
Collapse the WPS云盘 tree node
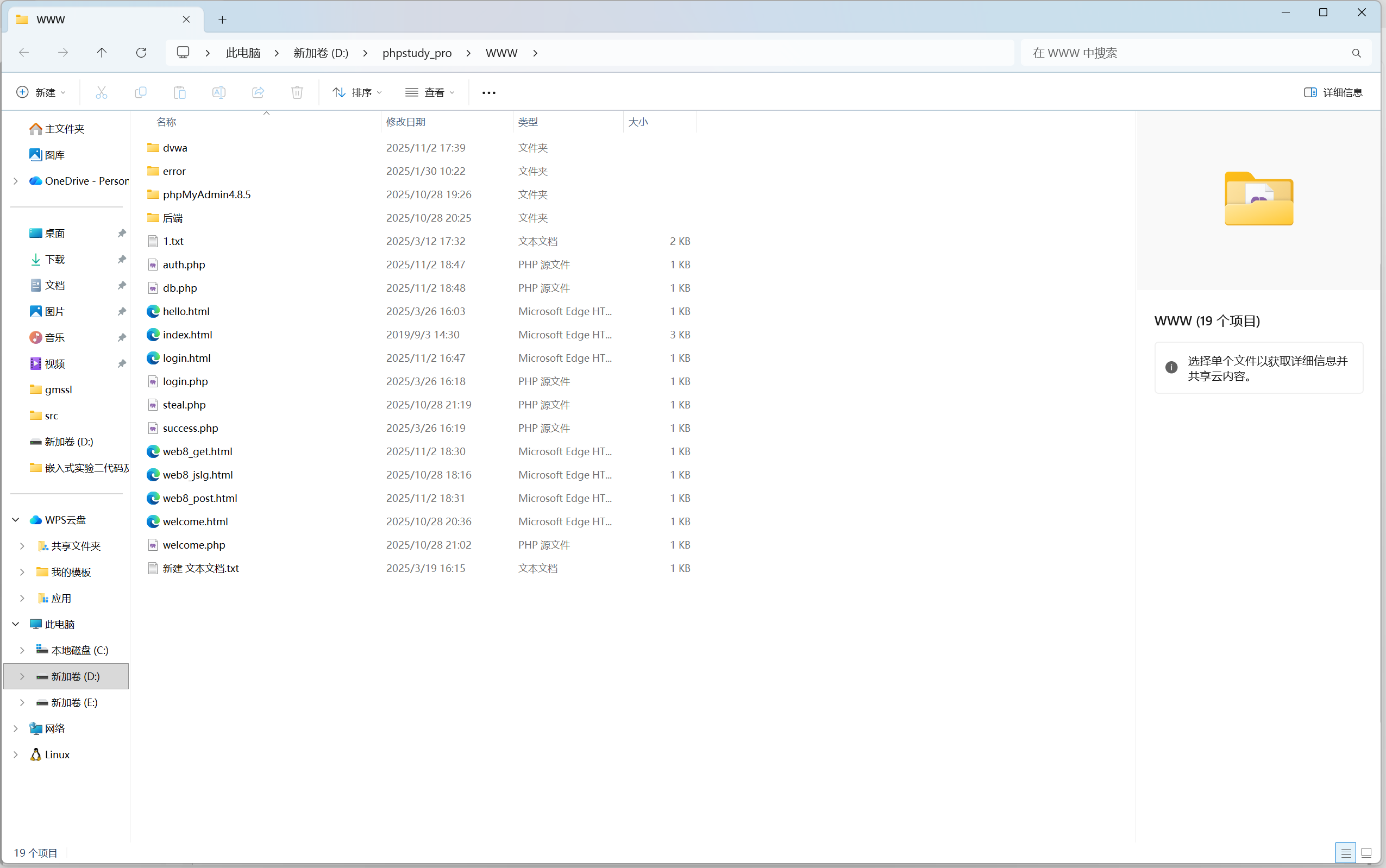click(16, 519)
